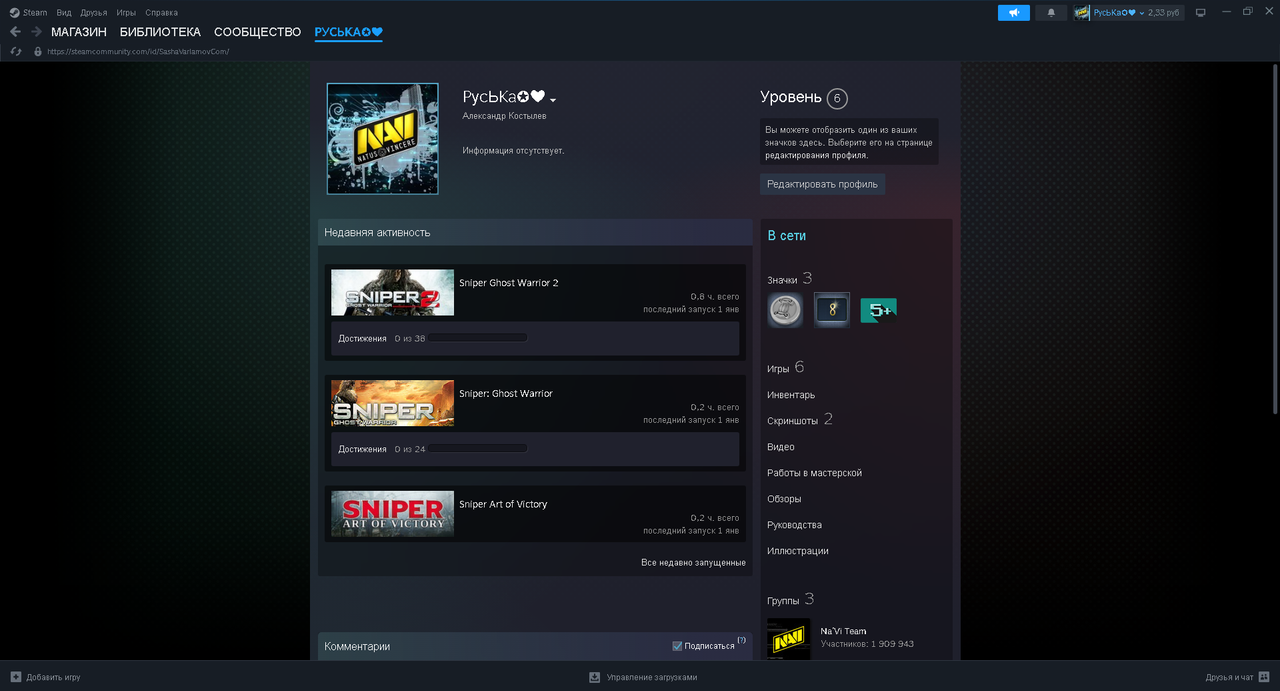This screenshot has height=691, width=1280.
Task: Open the Руководства link
Action: tap(794, 525)
